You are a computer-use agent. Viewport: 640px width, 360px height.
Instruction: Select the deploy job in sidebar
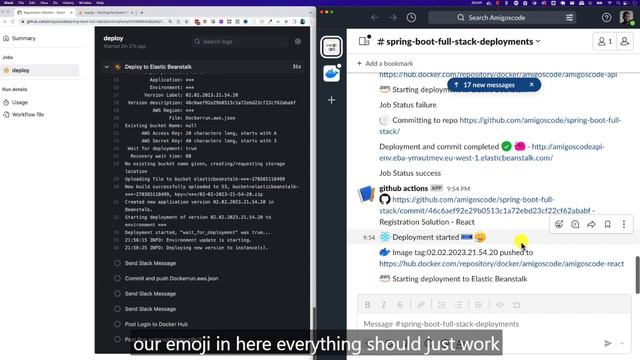(40, 70)
